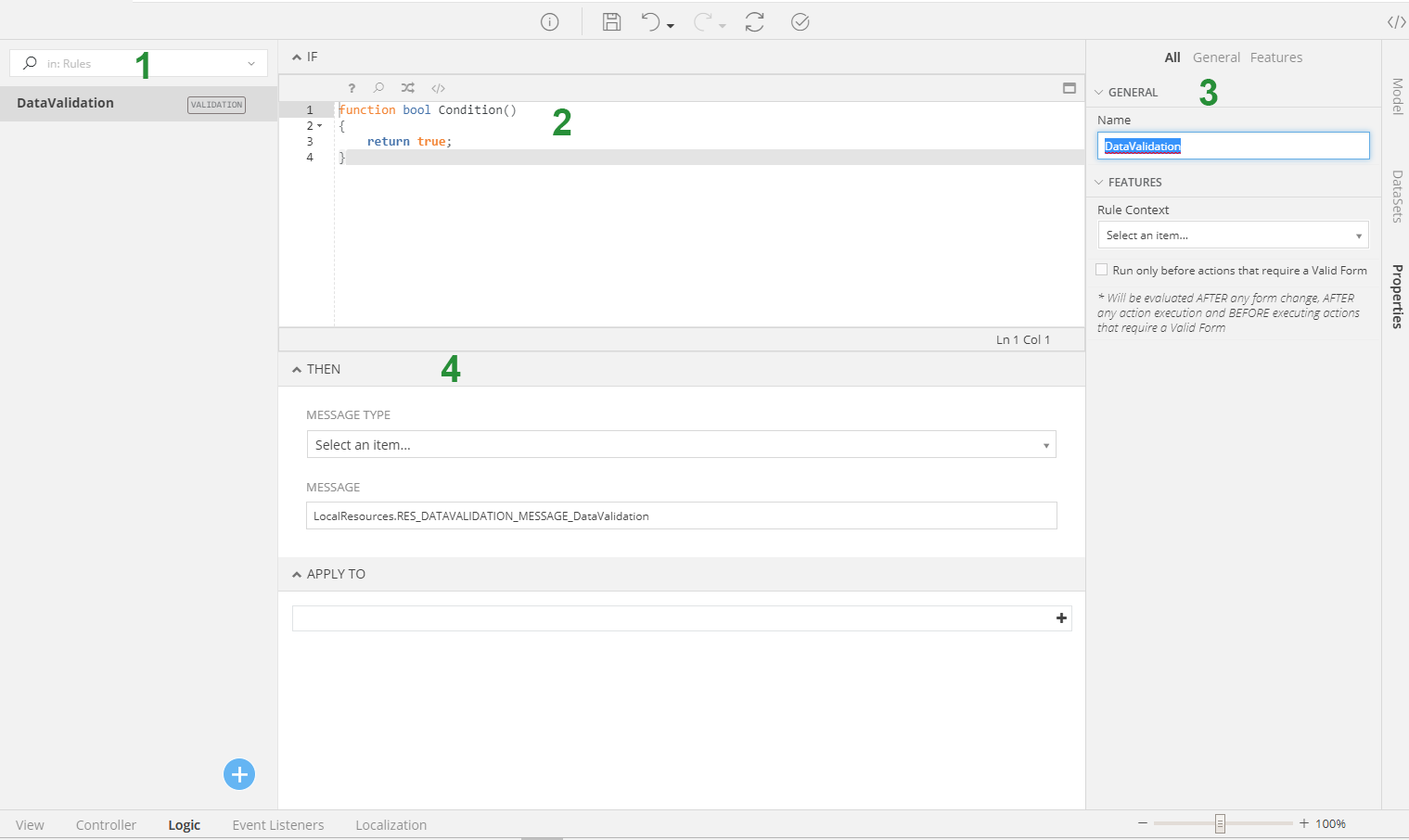Viewport: 1409px width, 840px height.
Task: Open the Rule Context dropdown
Action: point(1233,235)
